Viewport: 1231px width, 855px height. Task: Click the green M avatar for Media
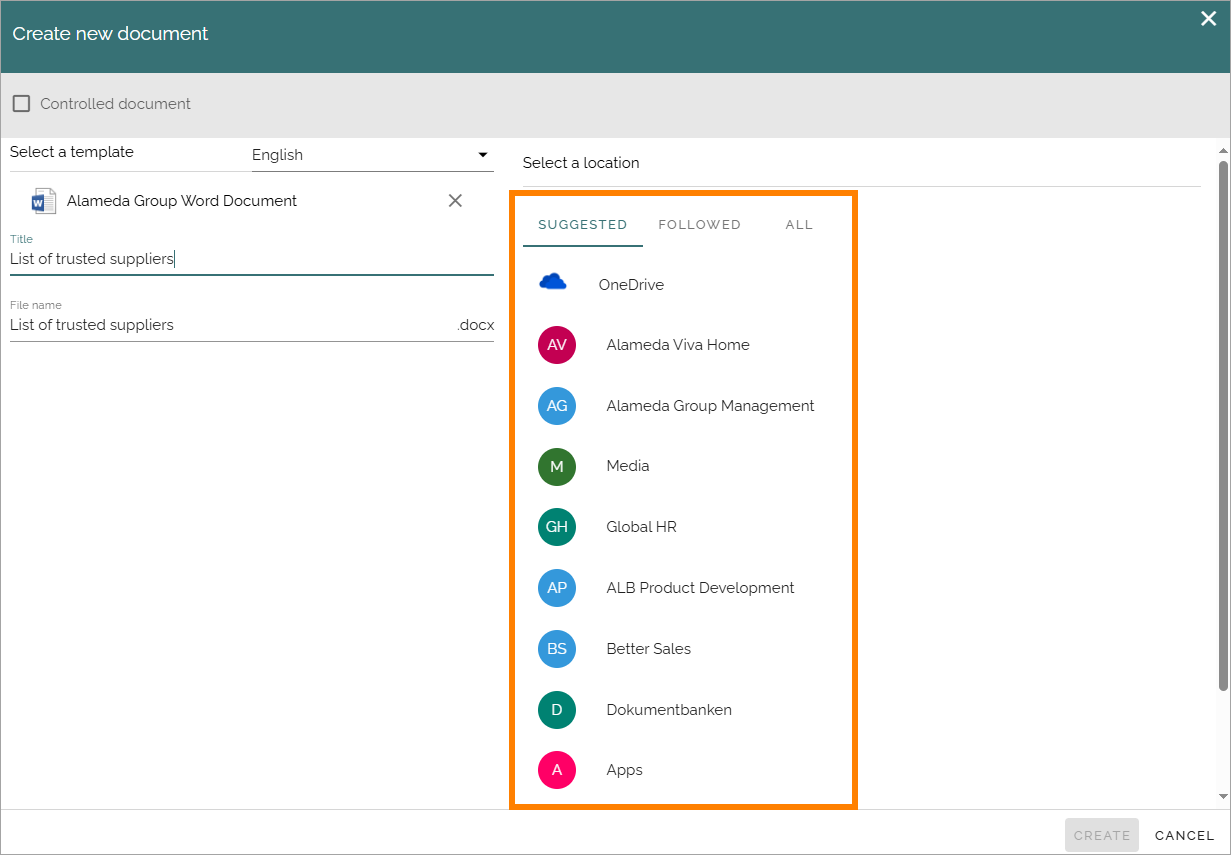pyautogui.click(x=557, y=466)
